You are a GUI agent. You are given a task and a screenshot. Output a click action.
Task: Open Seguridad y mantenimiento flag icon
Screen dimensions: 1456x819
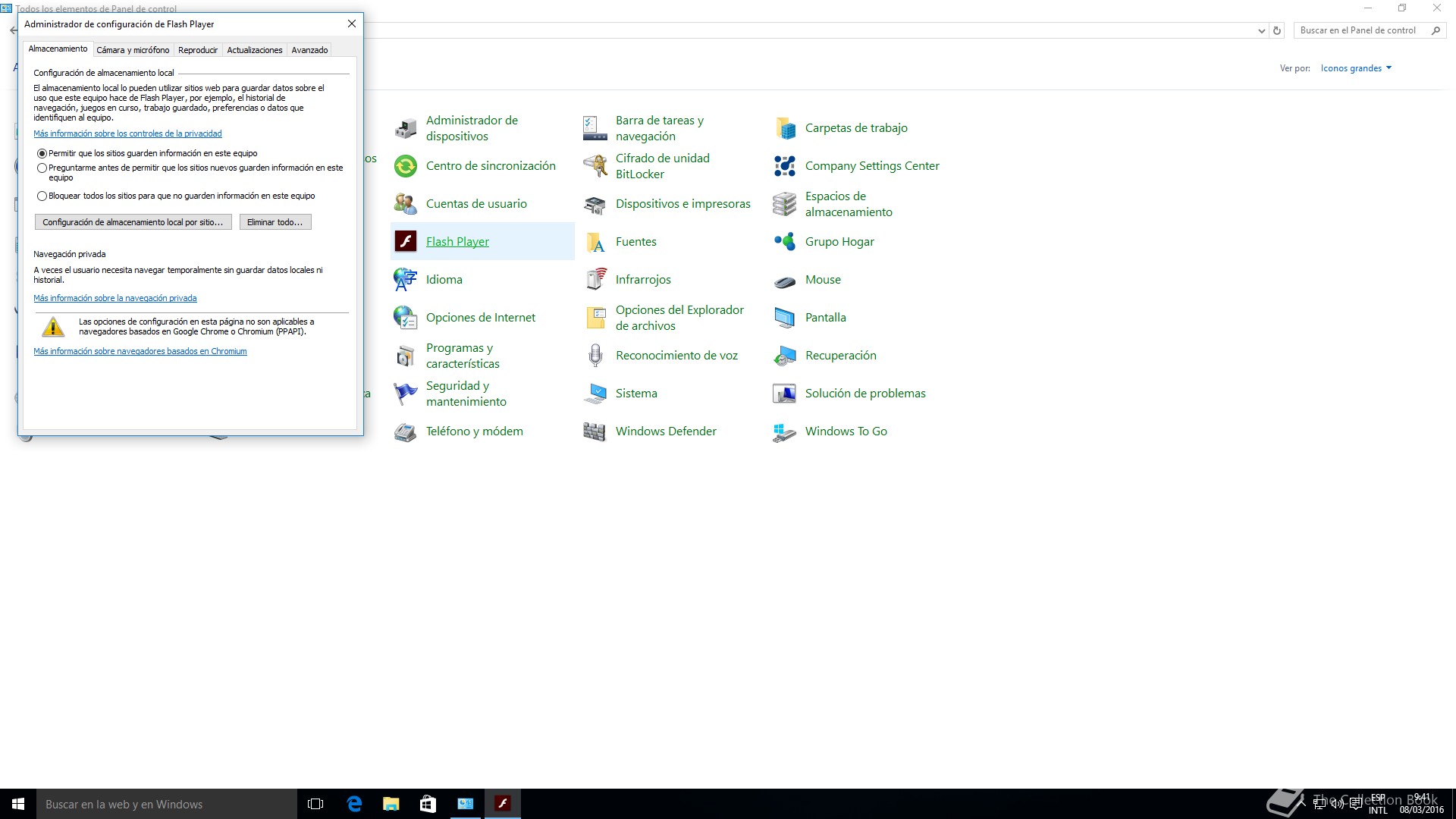406,394
